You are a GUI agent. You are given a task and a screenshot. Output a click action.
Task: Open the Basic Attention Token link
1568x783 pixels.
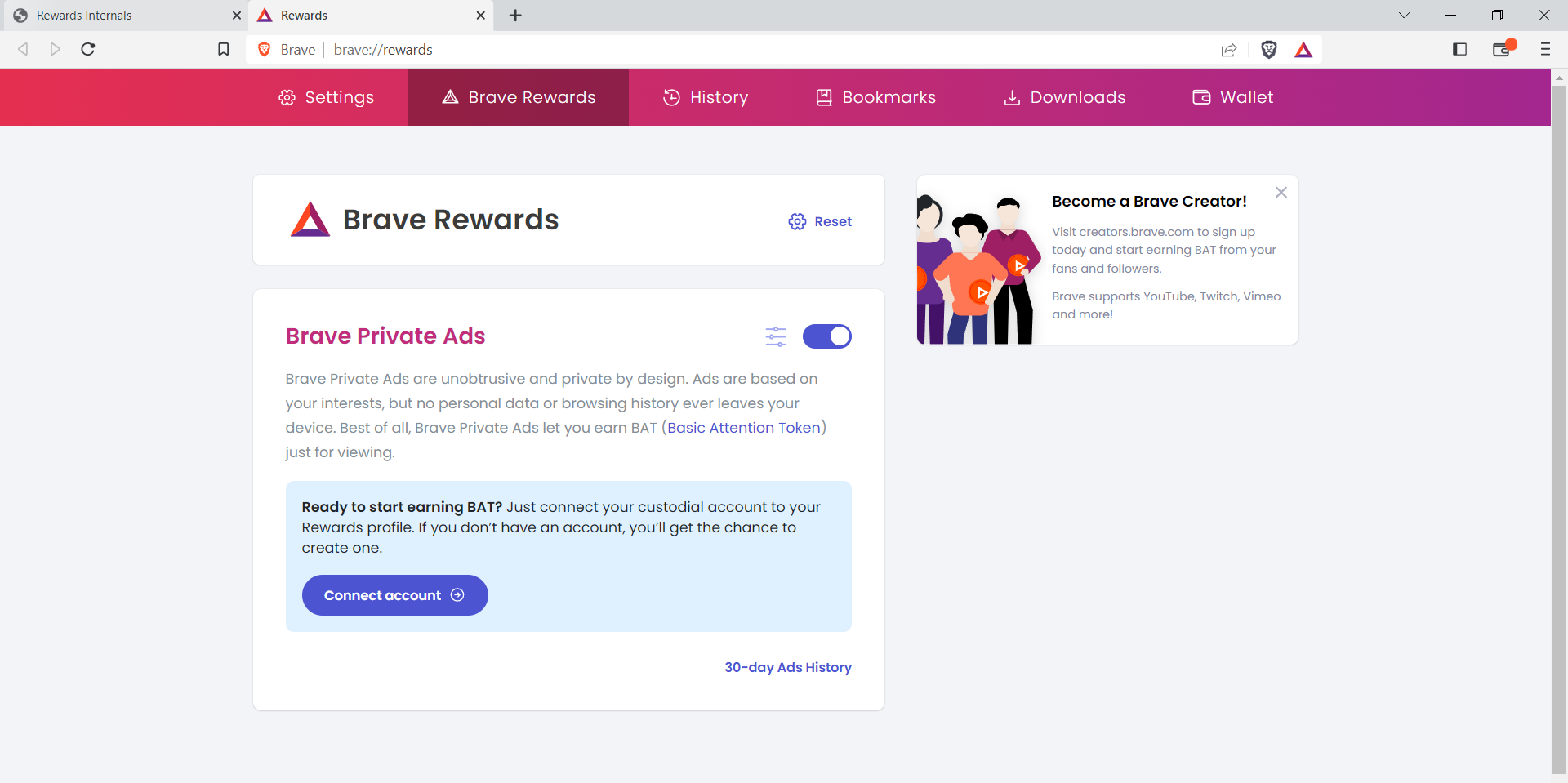tap(744, 428)
